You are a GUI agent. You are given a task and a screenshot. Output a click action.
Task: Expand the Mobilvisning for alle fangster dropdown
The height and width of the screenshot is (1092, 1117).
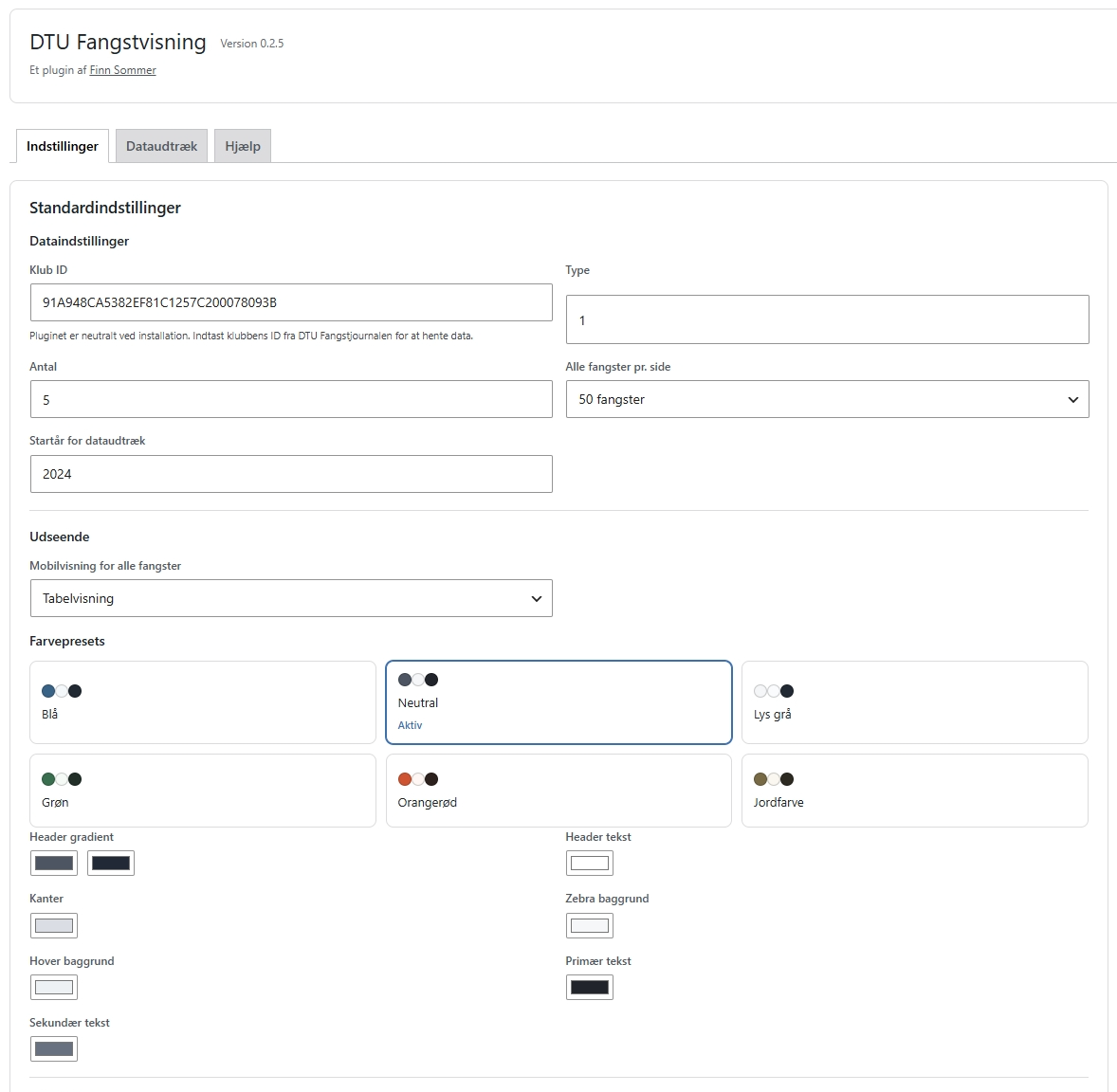point(291,598)
